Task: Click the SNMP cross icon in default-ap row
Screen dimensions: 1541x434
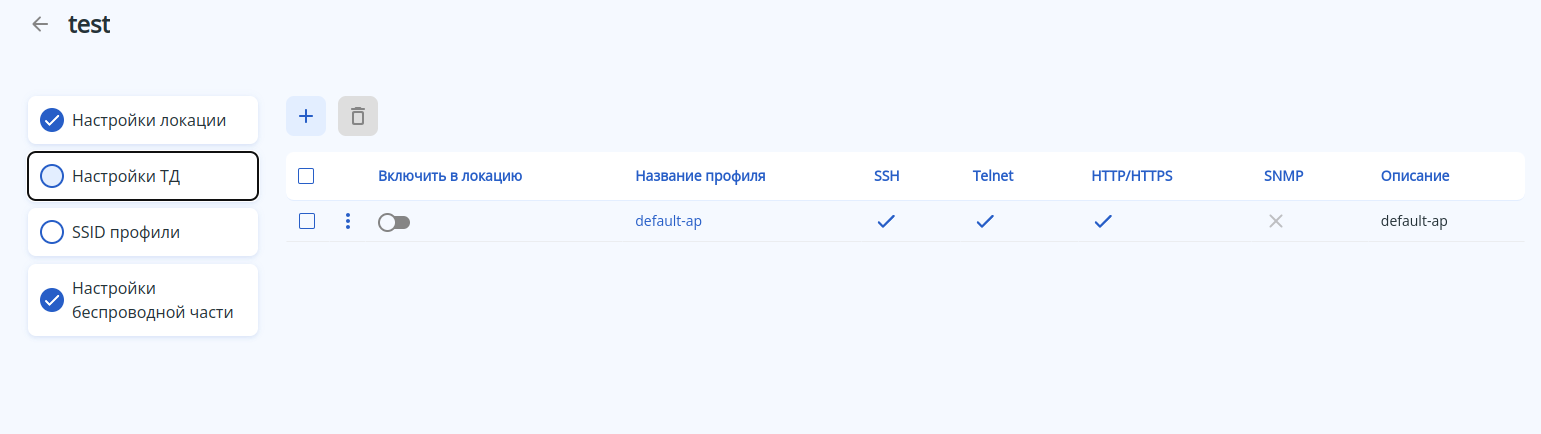Action: (1276, 221)
